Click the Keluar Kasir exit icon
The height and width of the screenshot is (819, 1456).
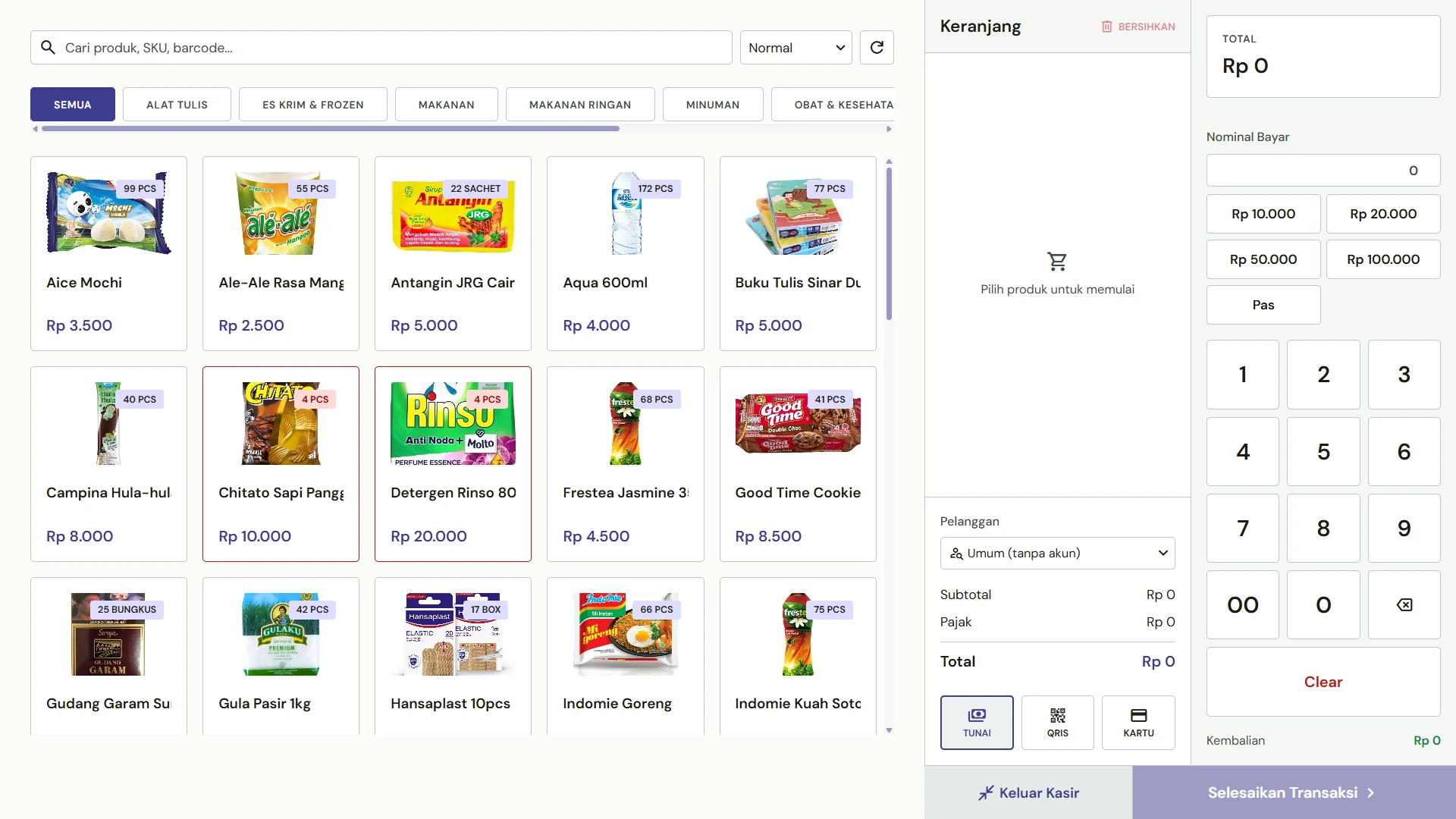tap(985, 792)
